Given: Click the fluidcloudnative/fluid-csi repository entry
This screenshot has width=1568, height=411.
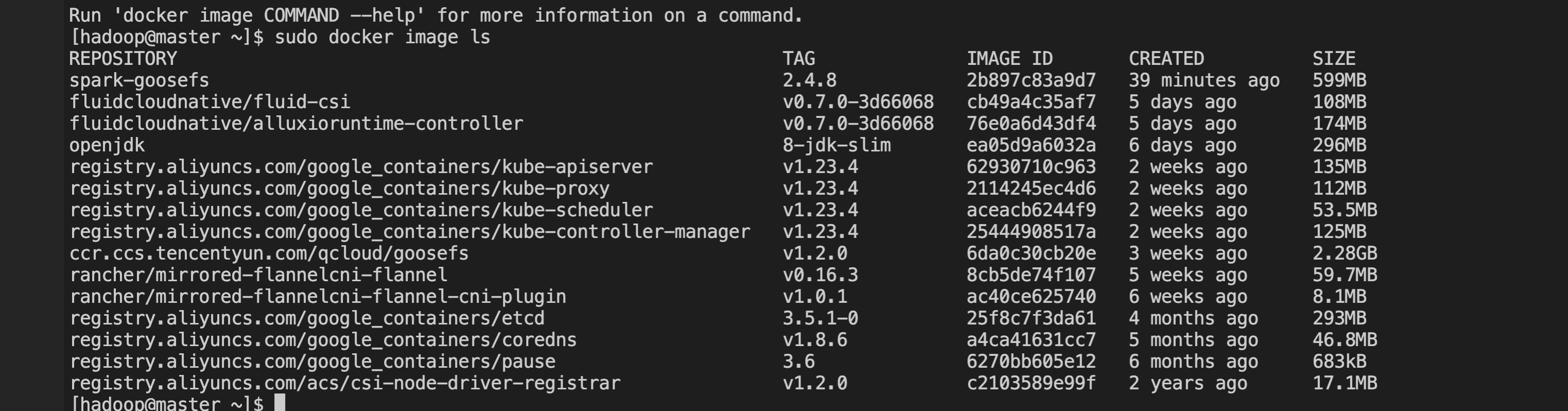Looking at the screenshot, I should [x=210, y=101].
